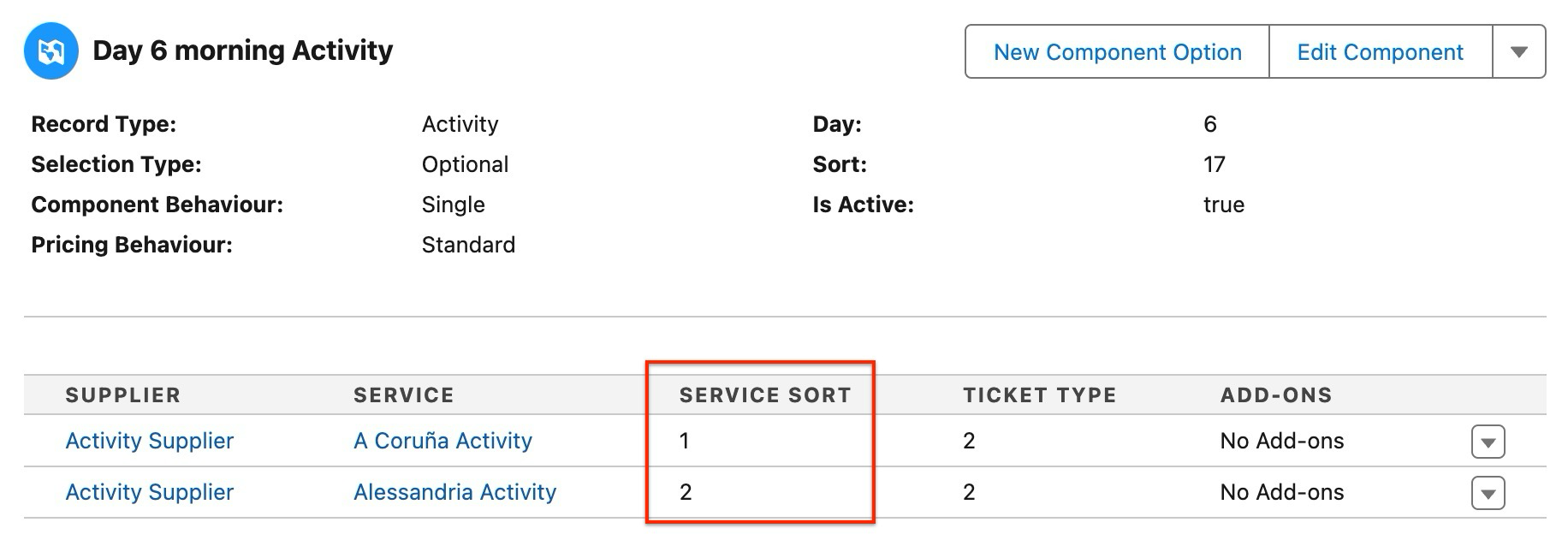
Task: Click the Service Sort column header
Action: tap(765, 395)
